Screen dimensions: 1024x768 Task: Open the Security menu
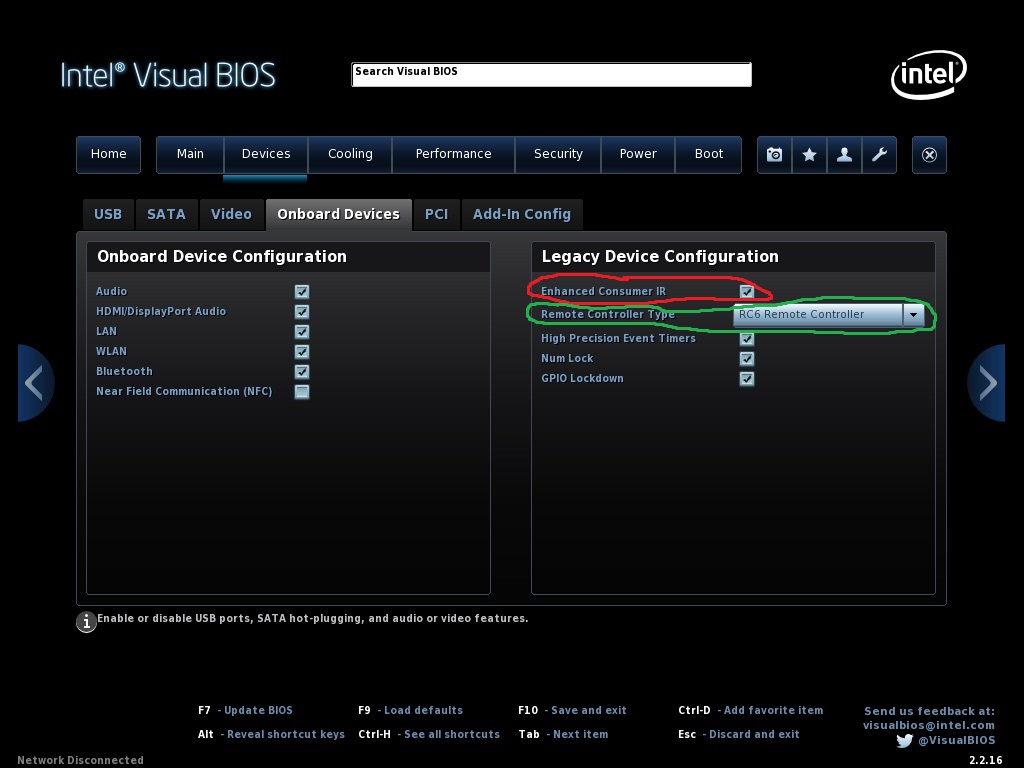[x=558, y=155]
